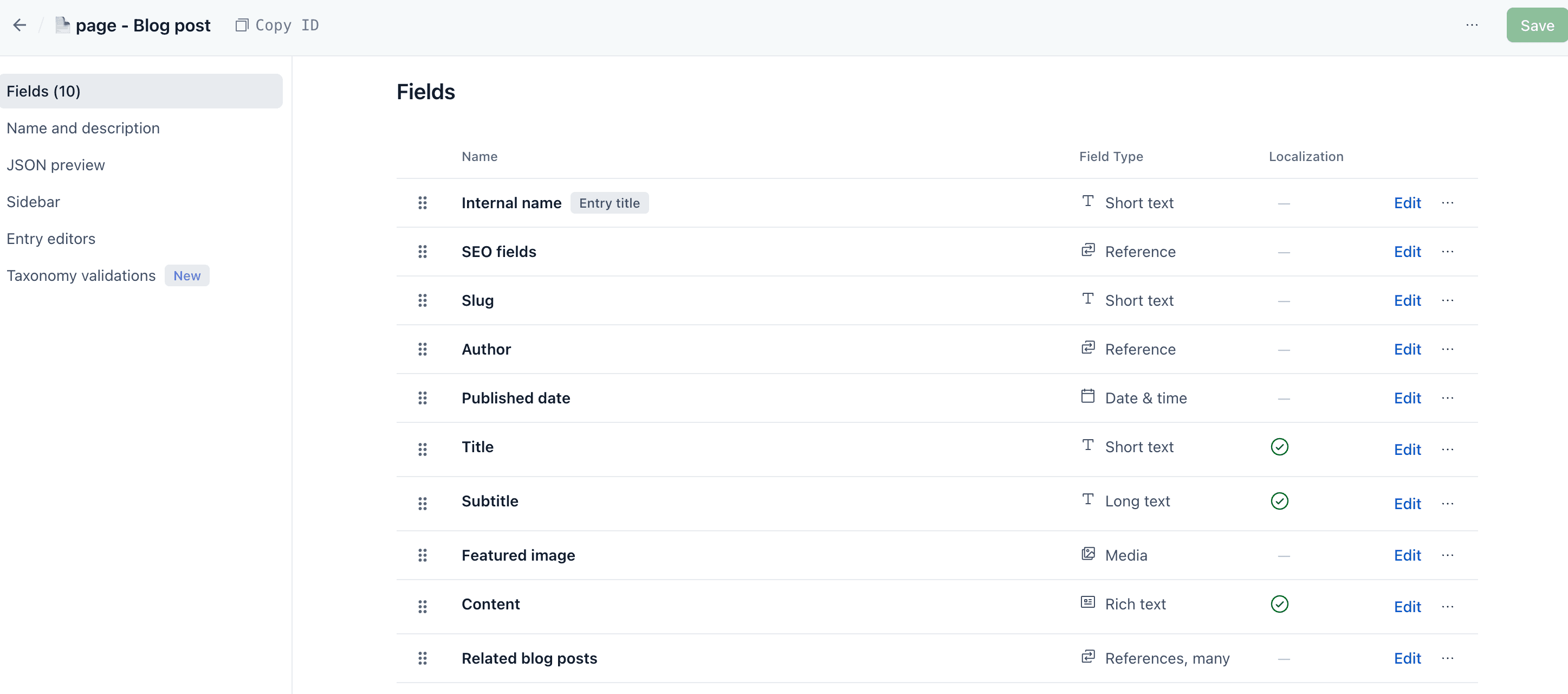This screenshot has height=694, width=1568.
Task: Grab the Internal name drag handle
Action: click(423, 203)
